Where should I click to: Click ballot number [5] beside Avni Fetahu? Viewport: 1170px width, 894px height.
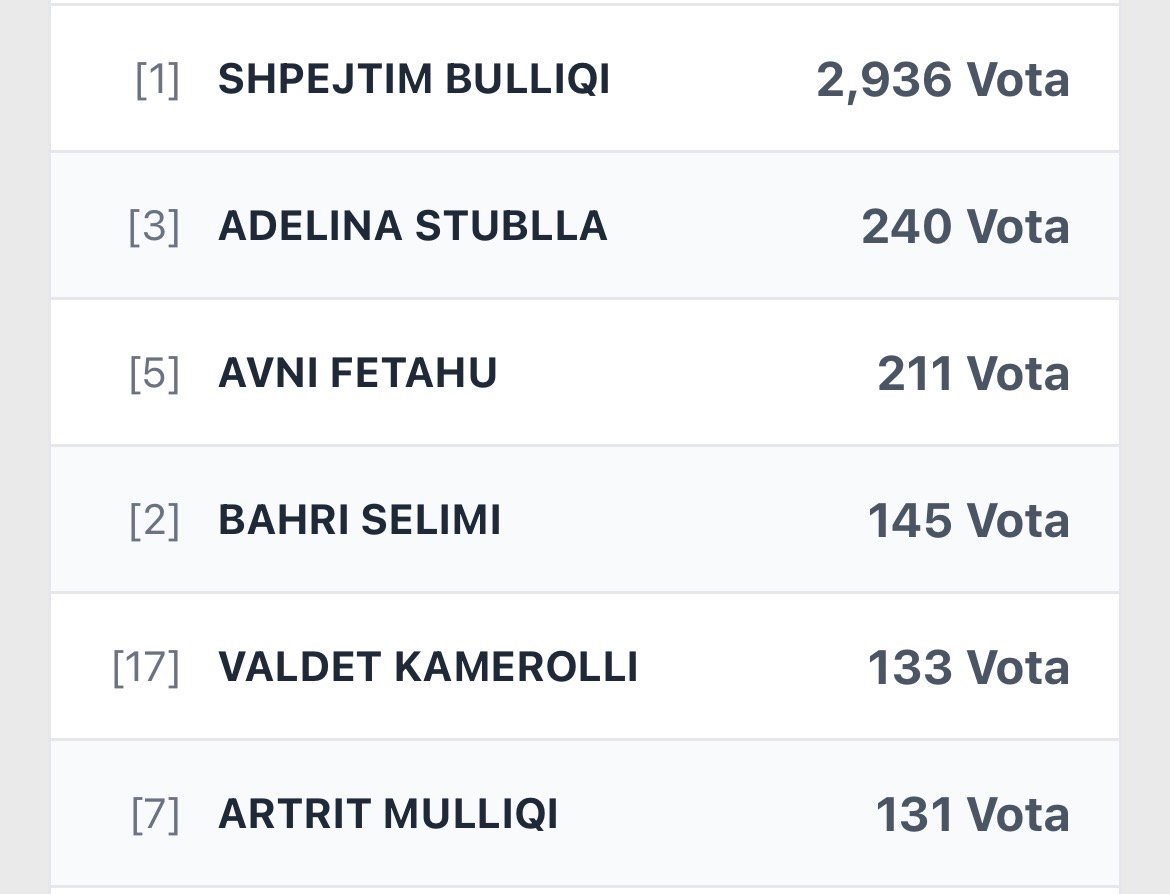154,374
